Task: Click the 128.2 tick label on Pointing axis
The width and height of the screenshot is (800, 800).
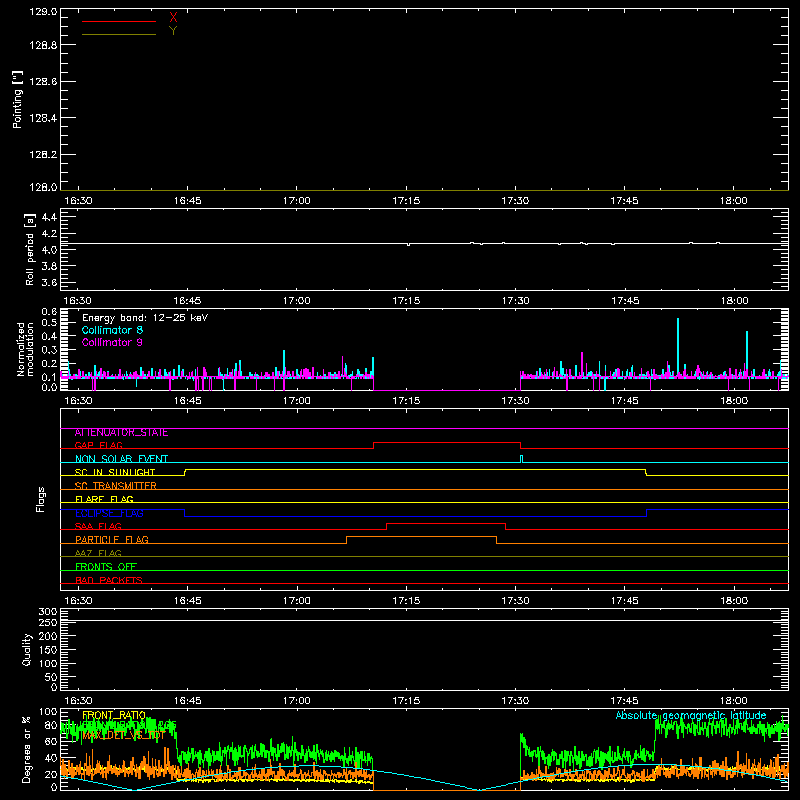Action: coord(43,155)
